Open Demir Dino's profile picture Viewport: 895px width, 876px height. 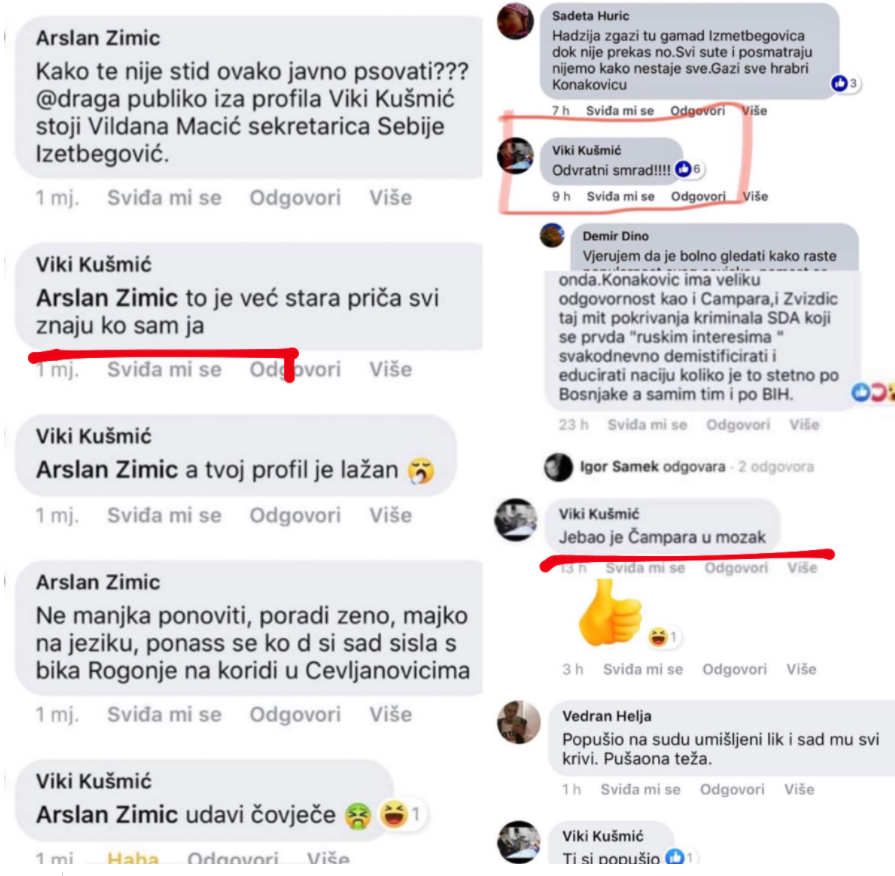pyautogui.click(x=552, y=236)
